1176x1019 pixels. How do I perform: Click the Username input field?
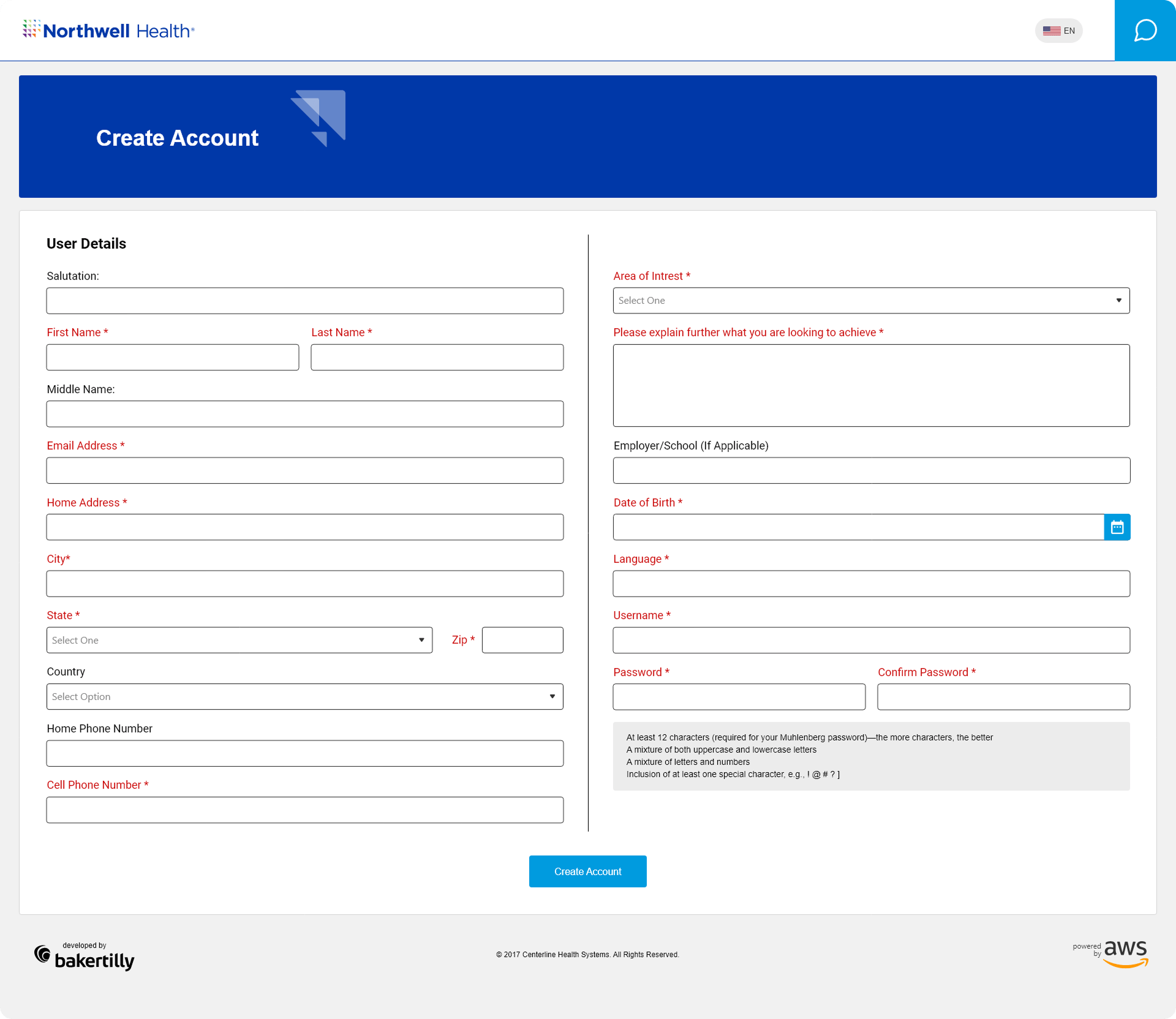[871, 641]
